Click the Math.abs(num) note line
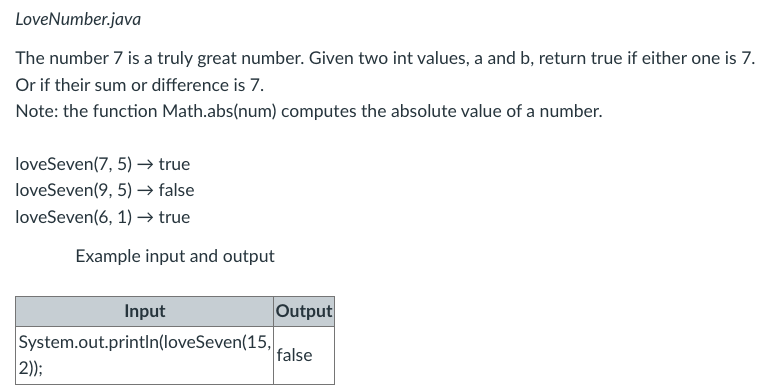Image resolution: width=778 pixels, height=391 pixels. coord(309,111)
